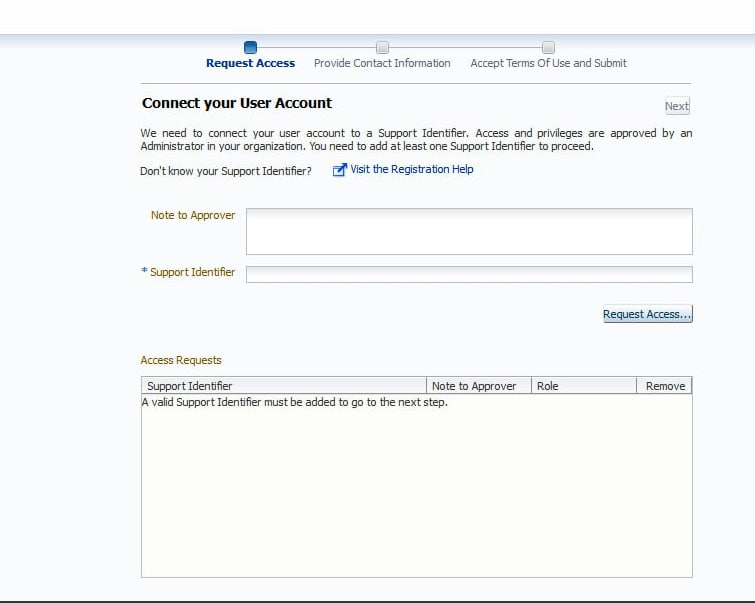Click the Access Requests section title

(x=181, y=360)
